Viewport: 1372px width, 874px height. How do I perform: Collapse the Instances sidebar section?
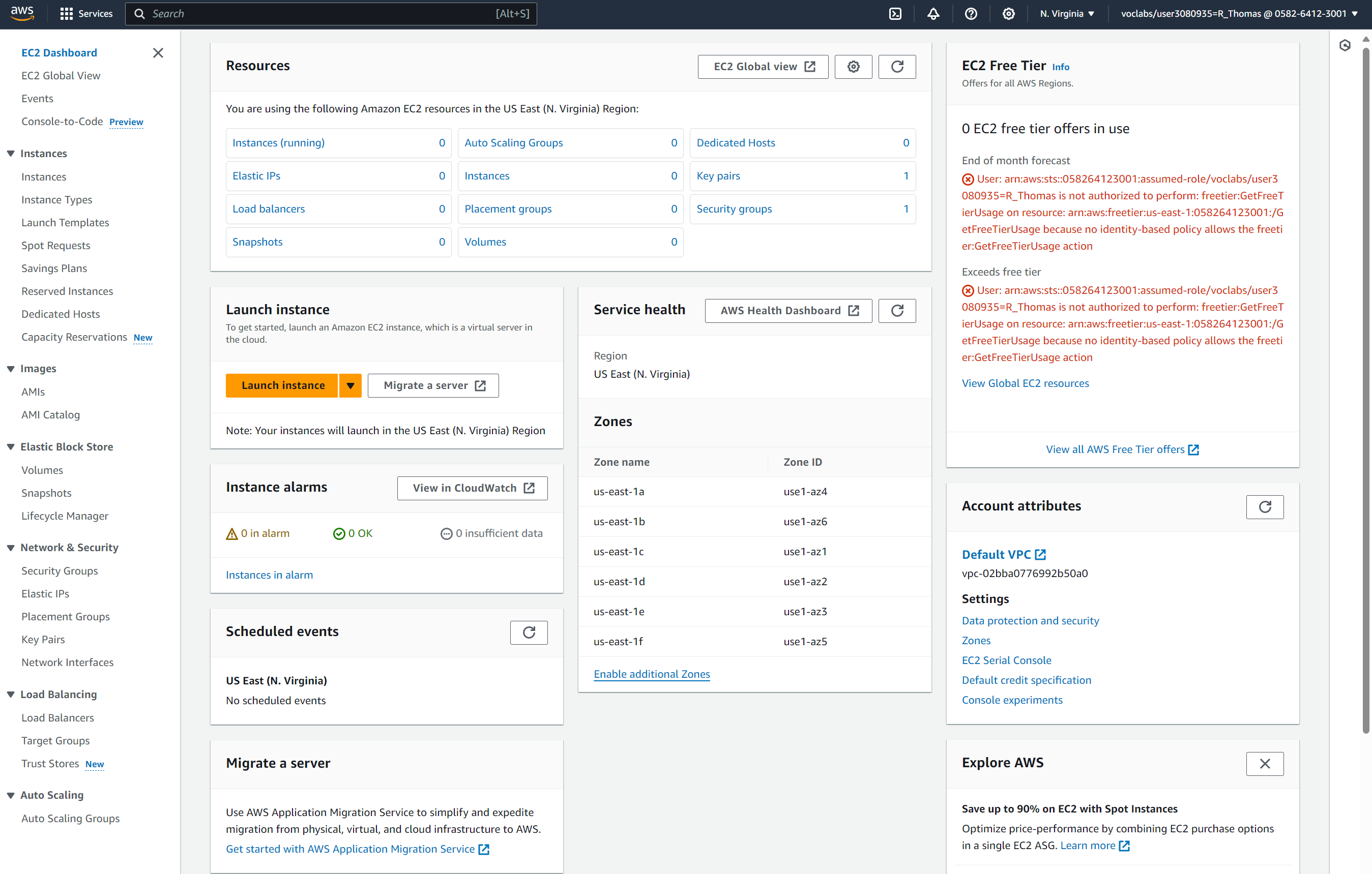coord(10,153)
